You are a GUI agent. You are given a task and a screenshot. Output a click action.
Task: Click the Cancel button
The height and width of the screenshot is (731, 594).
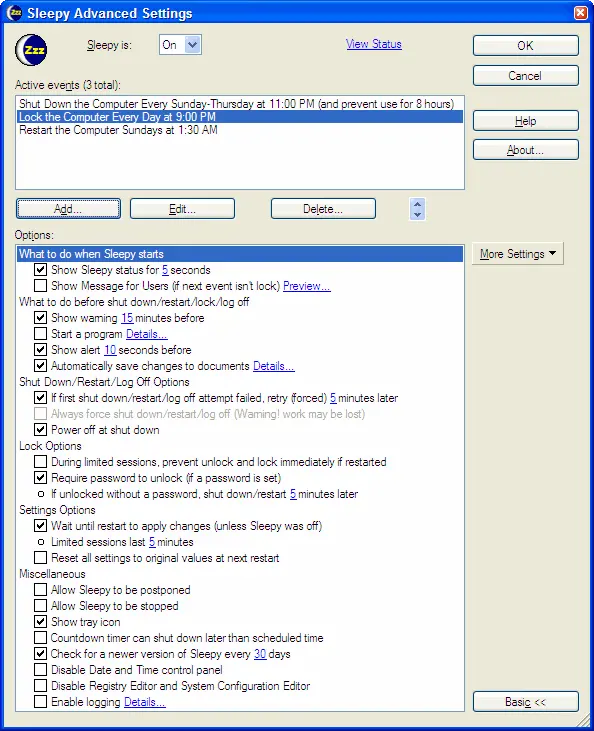click(525, 76)
